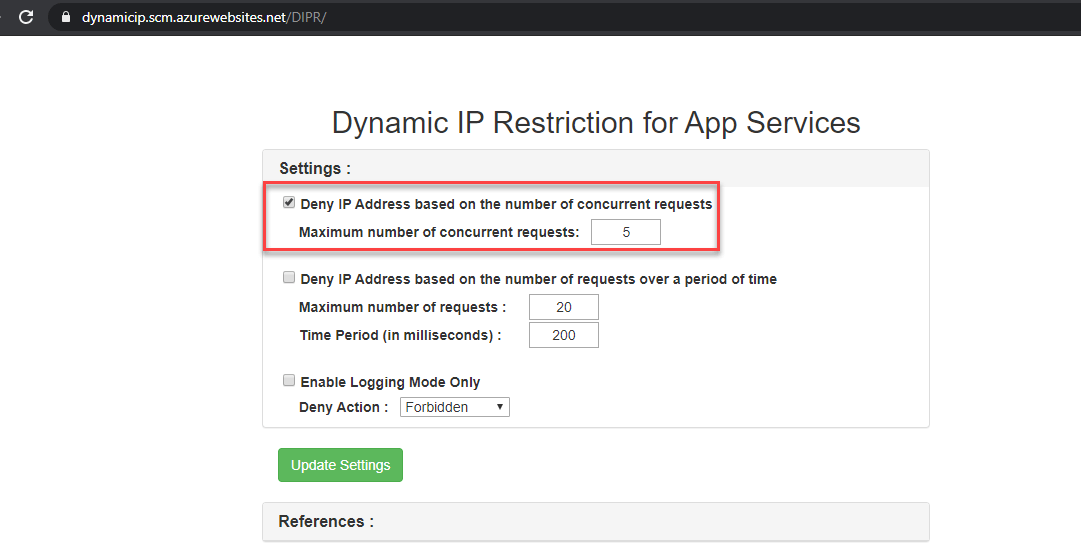
Task: Click the 'Time Period (in milliseconds)' label
Action: click(400, 335)
